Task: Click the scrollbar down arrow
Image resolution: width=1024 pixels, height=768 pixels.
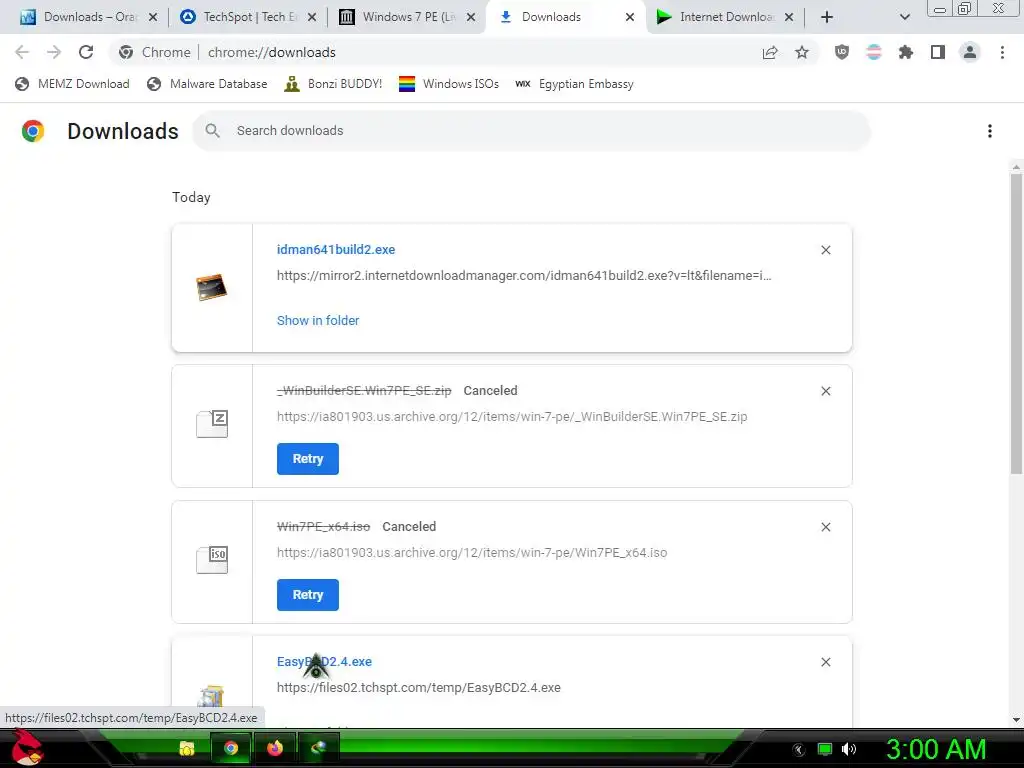Action: 1016,720
